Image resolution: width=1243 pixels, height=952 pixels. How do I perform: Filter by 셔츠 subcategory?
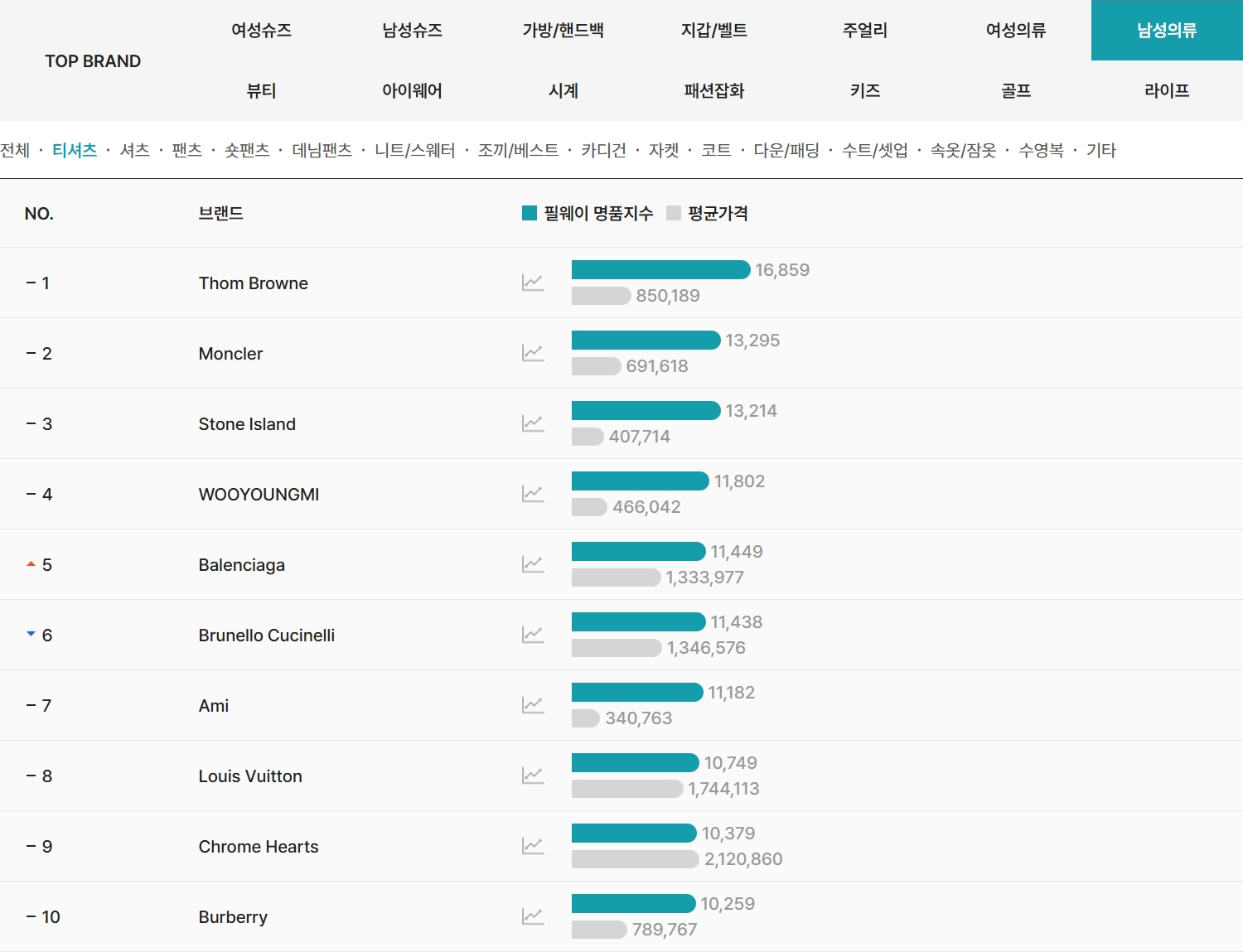pyautogui.click(x=134, y=150)
